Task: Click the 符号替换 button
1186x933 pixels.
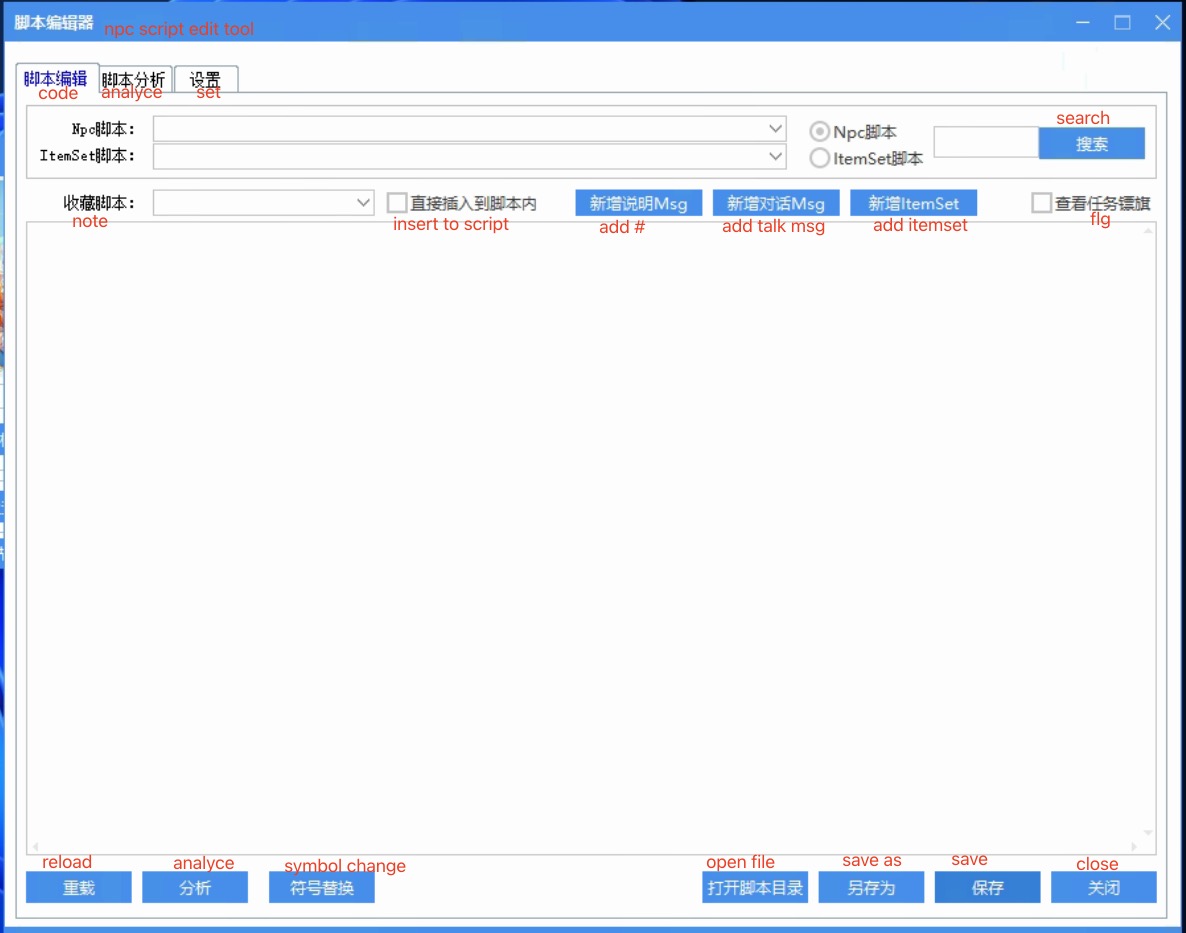Action: point(321,888)
